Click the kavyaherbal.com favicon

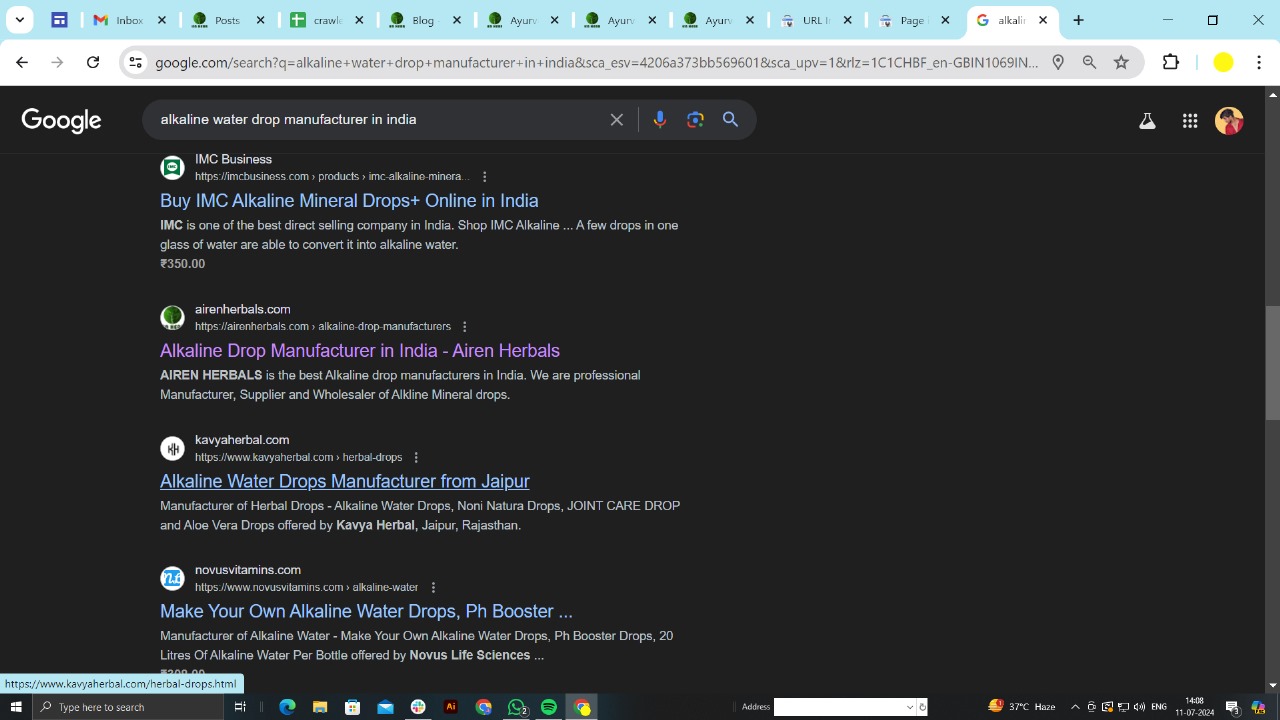[172, 448]
